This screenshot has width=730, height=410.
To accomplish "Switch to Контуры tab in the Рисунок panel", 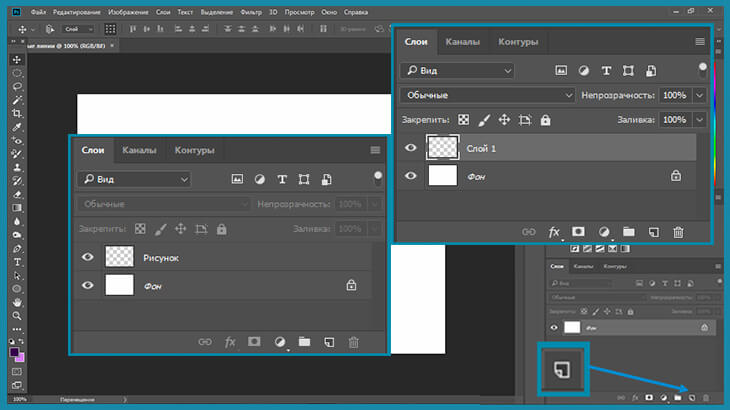I will pyautogui.click(x=195, y=150).
